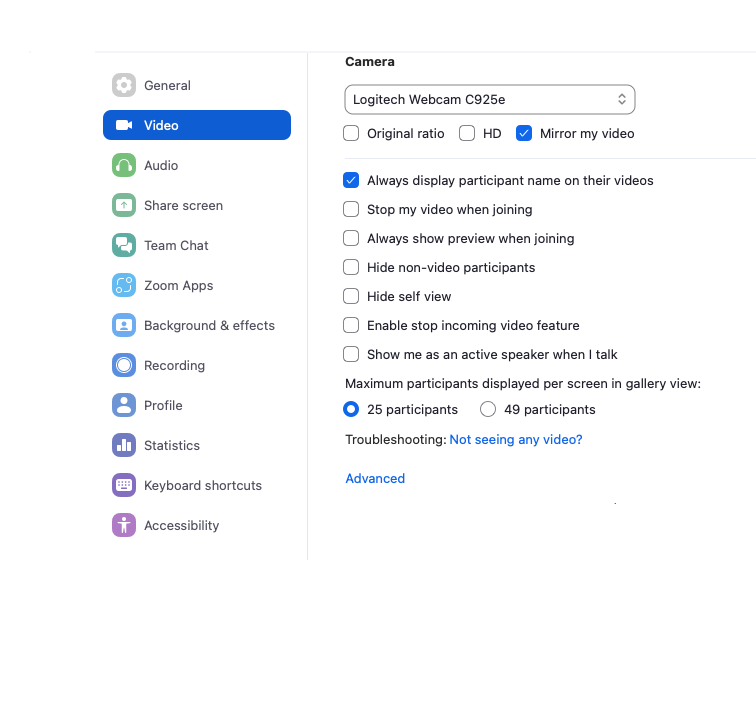Check Enable stop incoming video feature

351,325
